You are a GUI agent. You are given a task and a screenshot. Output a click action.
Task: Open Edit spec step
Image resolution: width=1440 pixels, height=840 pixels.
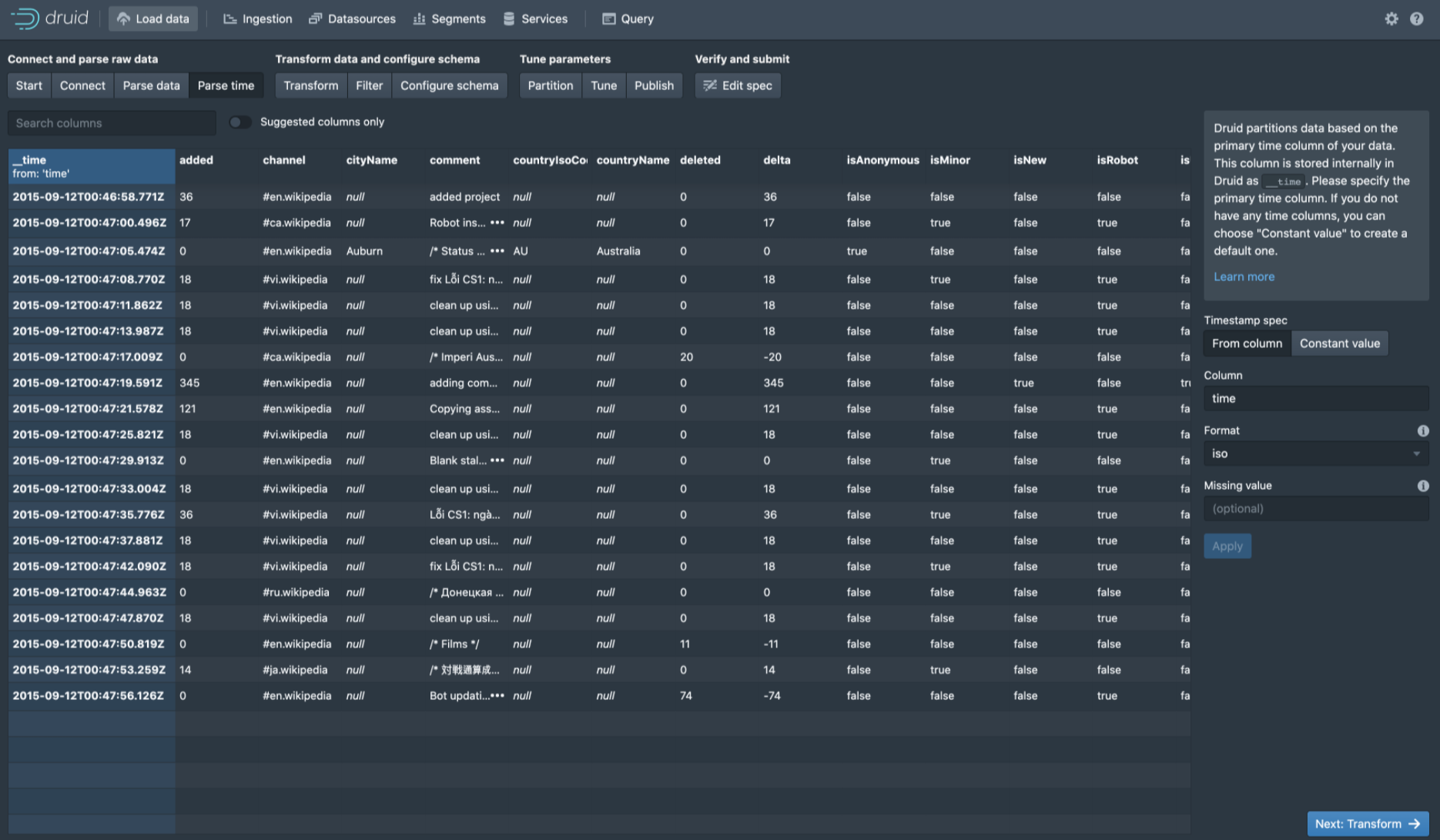click(x=738, y=85)
